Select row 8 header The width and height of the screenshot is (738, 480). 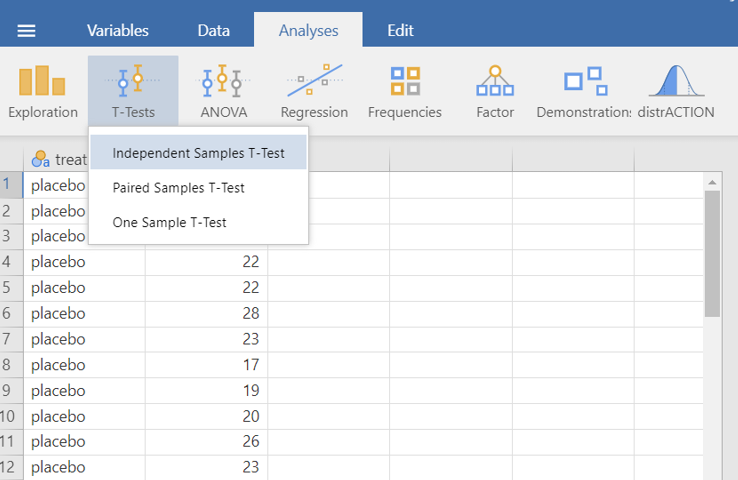pos(11,366)
